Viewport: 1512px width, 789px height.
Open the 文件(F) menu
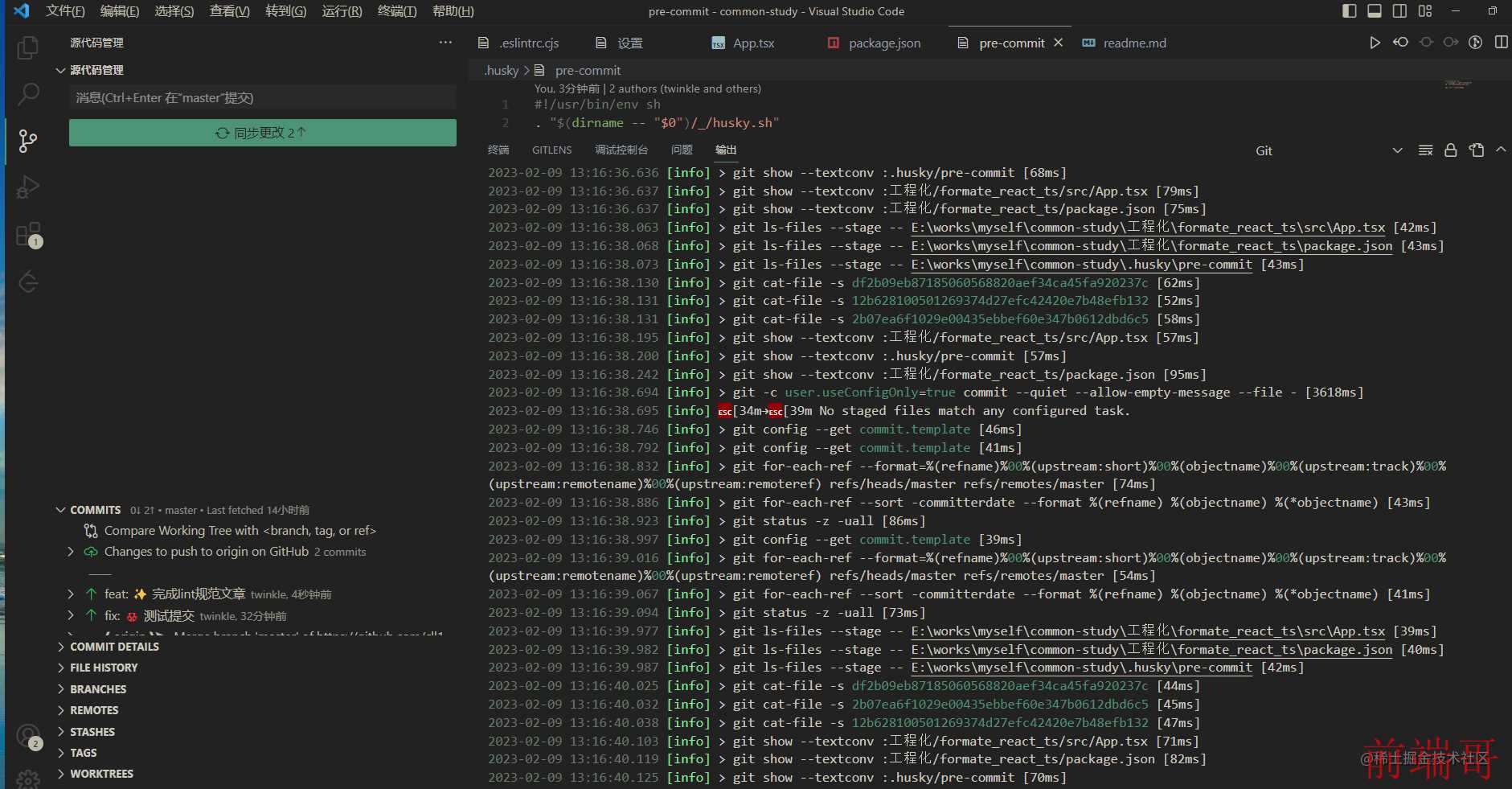coord(65,11)
